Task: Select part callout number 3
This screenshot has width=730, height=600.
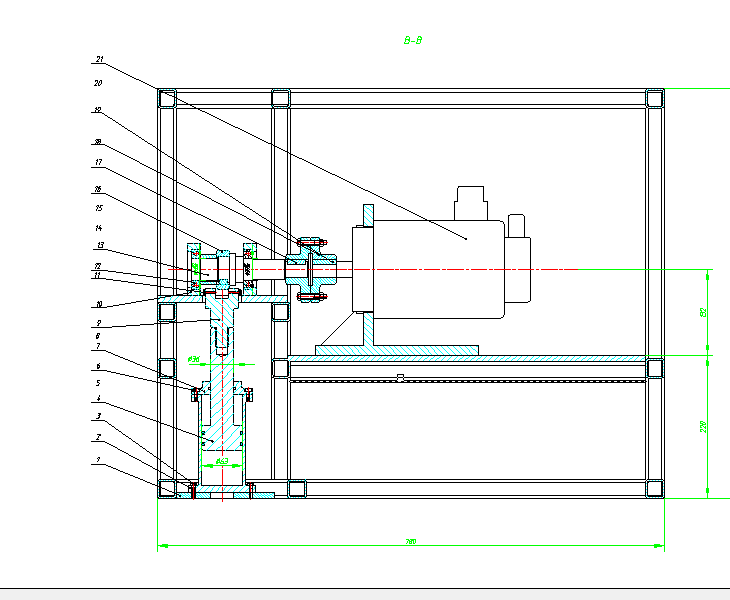Action: pos(98,416)
